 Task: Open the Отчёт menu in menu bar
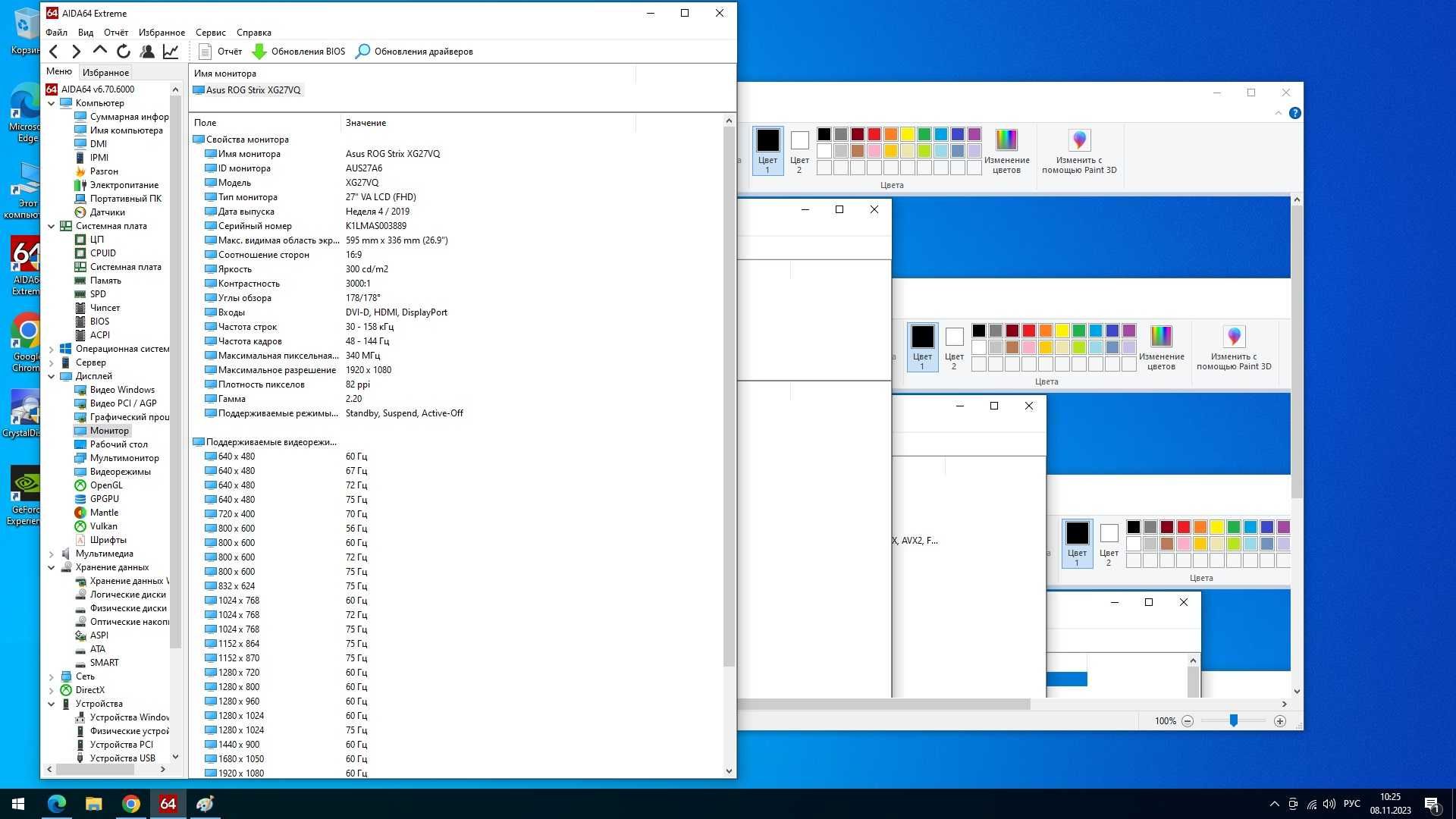116,33
